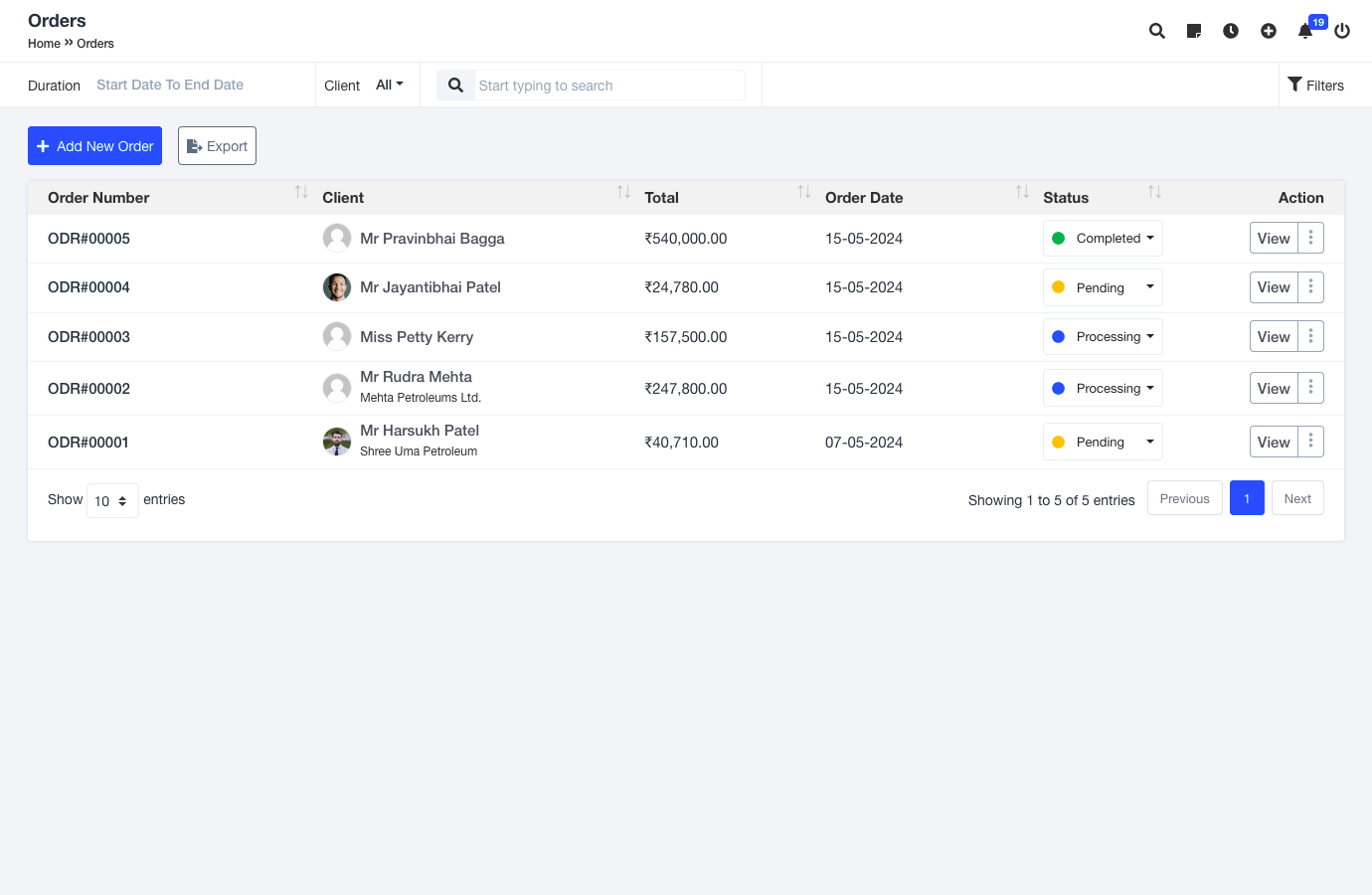This screenshot has width=1372, height=895.
Task: Click the Start typing to search field
Action: 608,86
